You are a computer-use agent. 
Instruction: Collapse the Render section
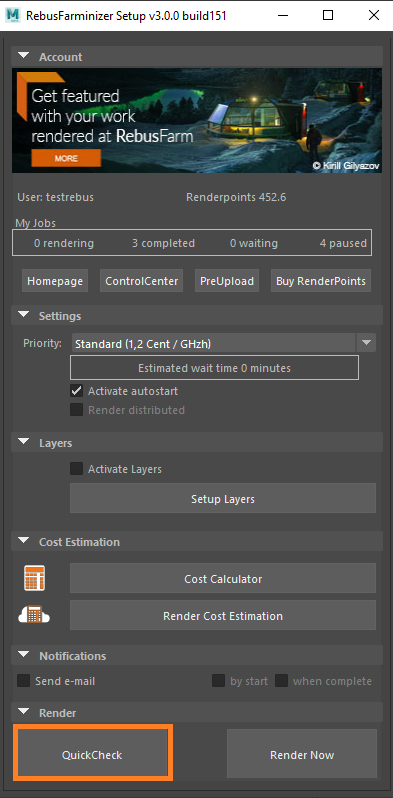pos(23,712)
